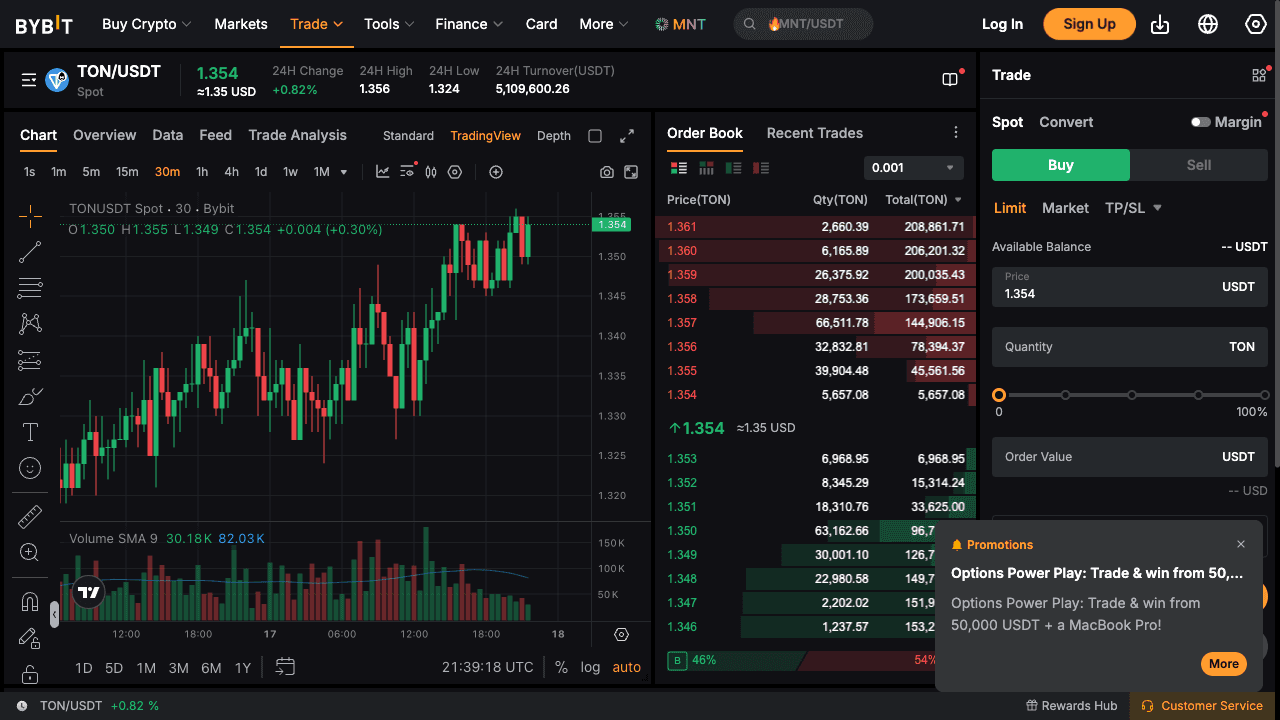This screenshot has height=720, width=1280.
Task: Select the zoom in tool
Action: pos(30,552)
